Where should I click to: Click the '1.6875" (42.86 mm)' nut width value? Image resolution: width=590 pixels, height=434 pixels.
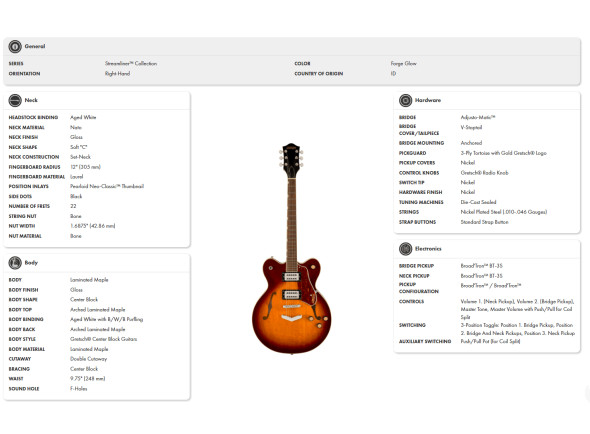(93, 226)
